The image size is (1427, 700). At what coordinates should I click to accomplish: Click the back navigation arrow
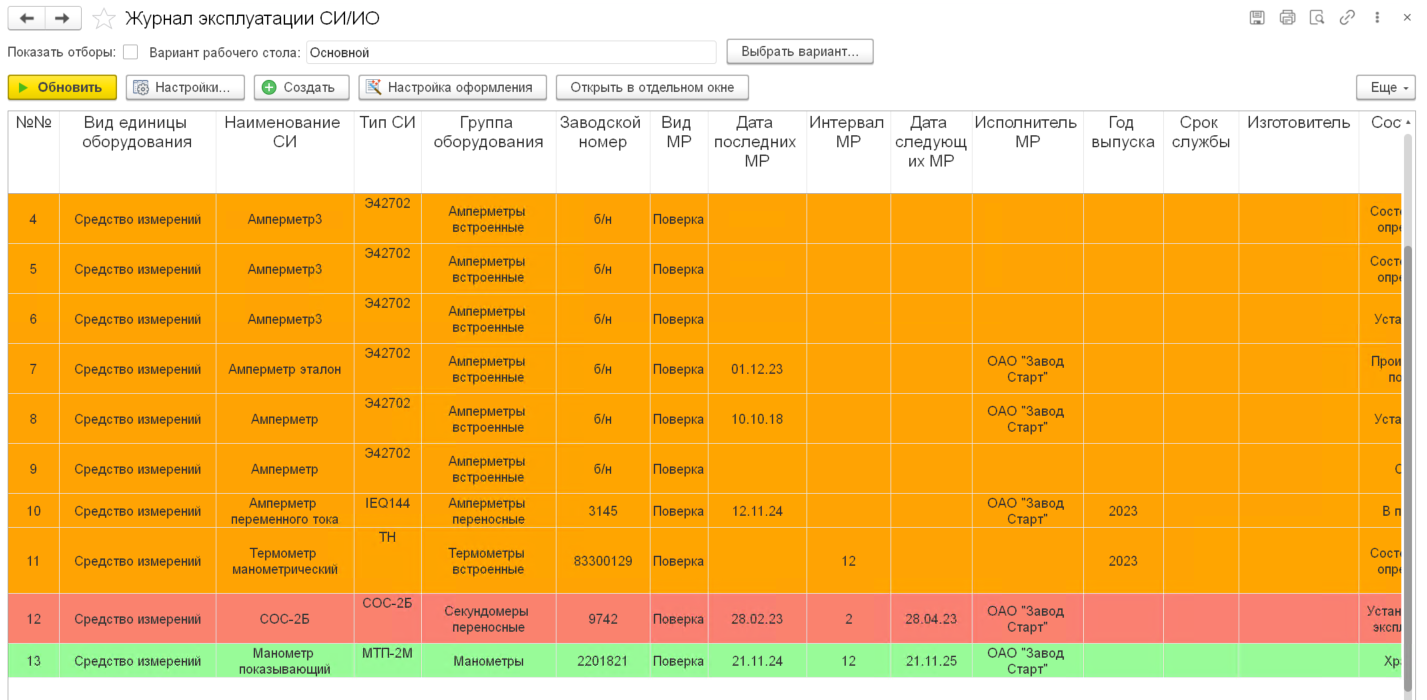point(27,18)
